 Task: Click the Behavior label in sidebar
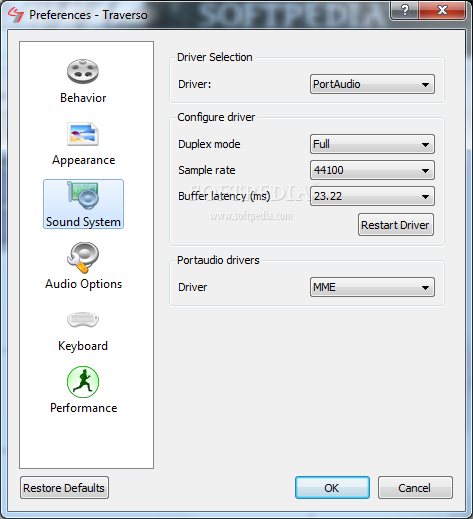tap(83, 98)
